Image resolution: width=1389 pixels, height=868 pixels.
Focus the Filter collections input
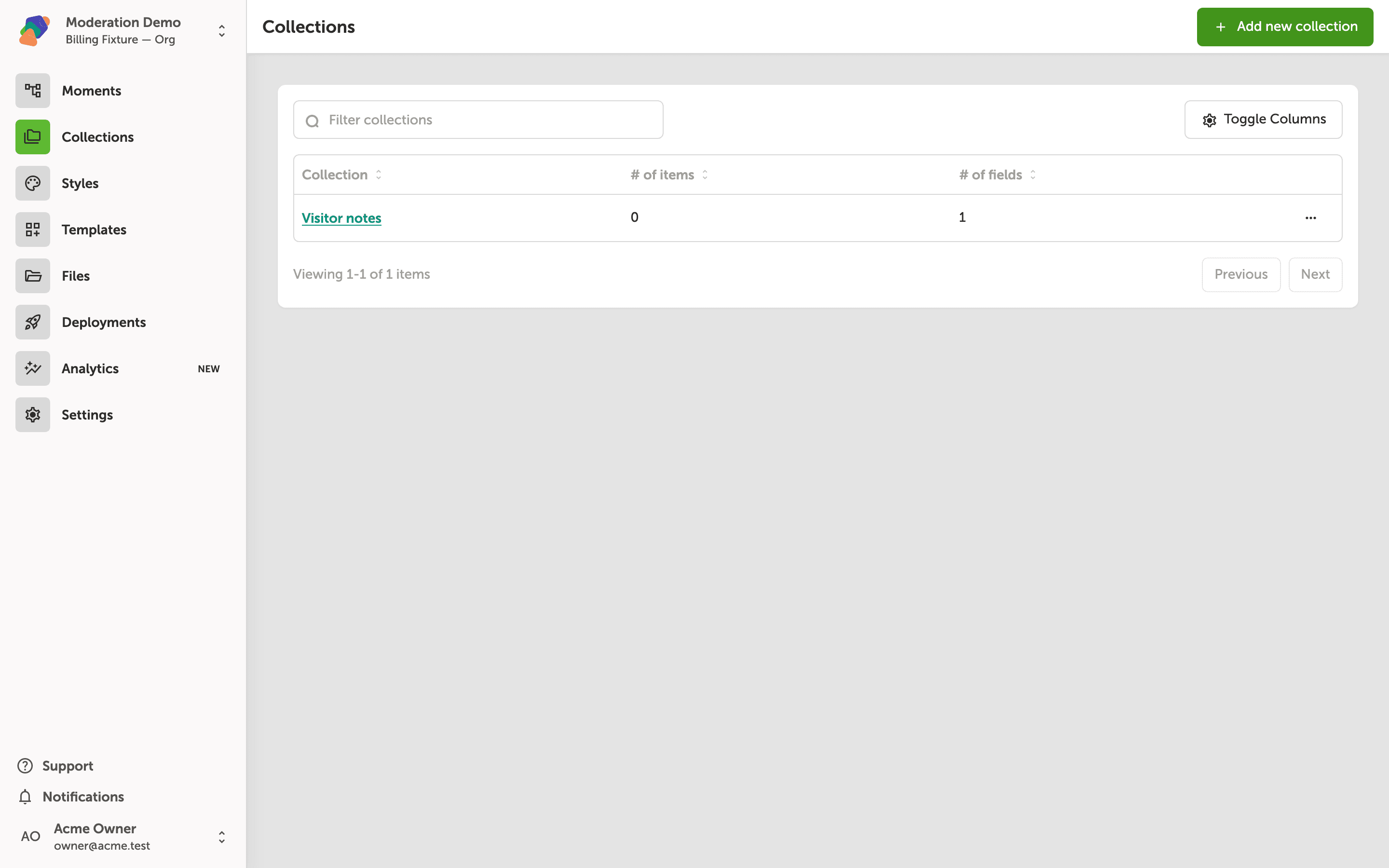478,120
